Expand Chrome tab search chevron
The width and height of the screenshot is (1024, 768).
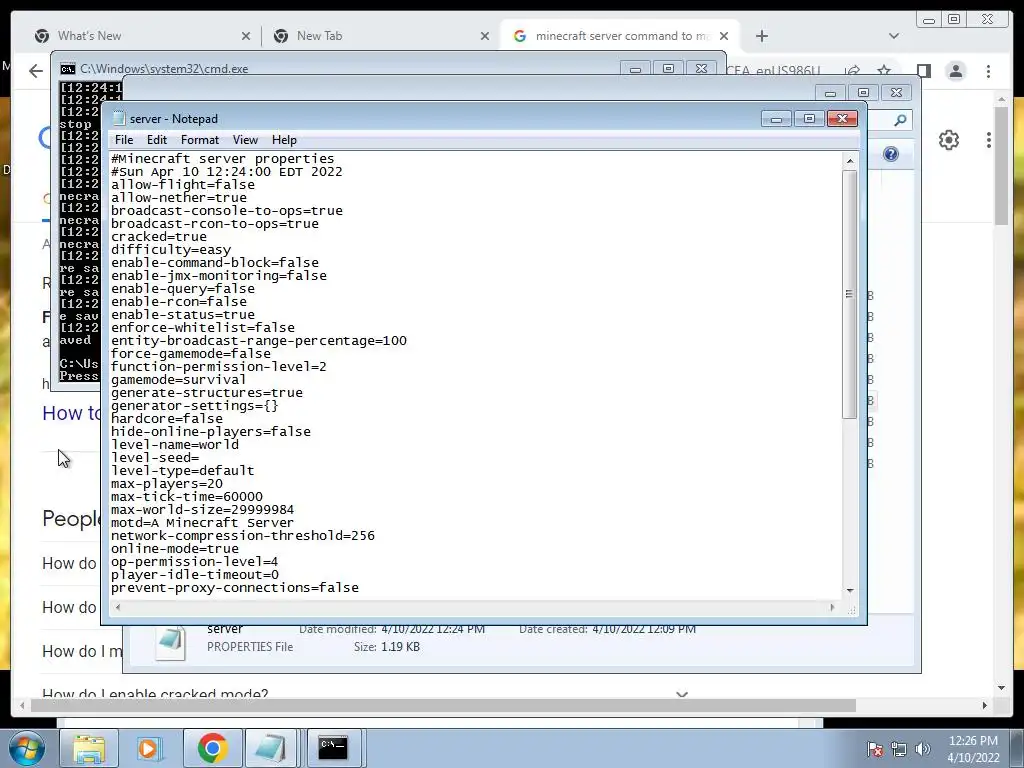pos(893,36)
